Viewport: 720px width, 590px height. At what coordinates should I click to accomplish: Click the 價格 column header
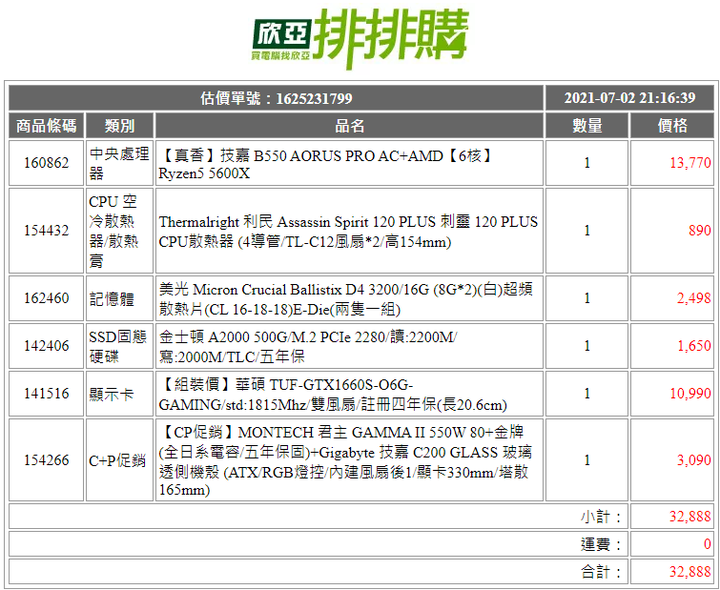[672, 125]
